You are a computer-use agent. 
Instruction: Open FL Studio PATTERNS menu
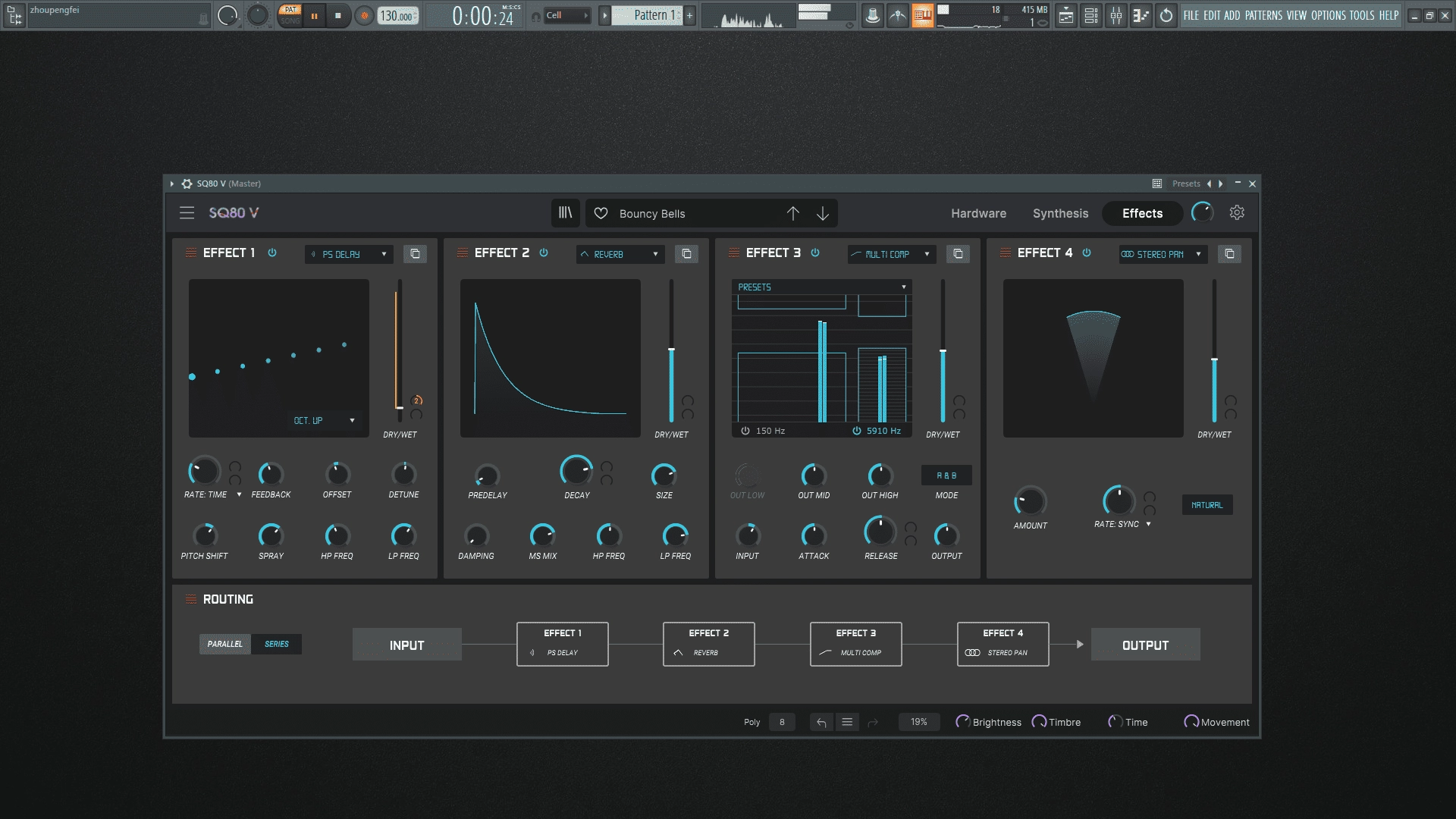(x=1263, y=15)
